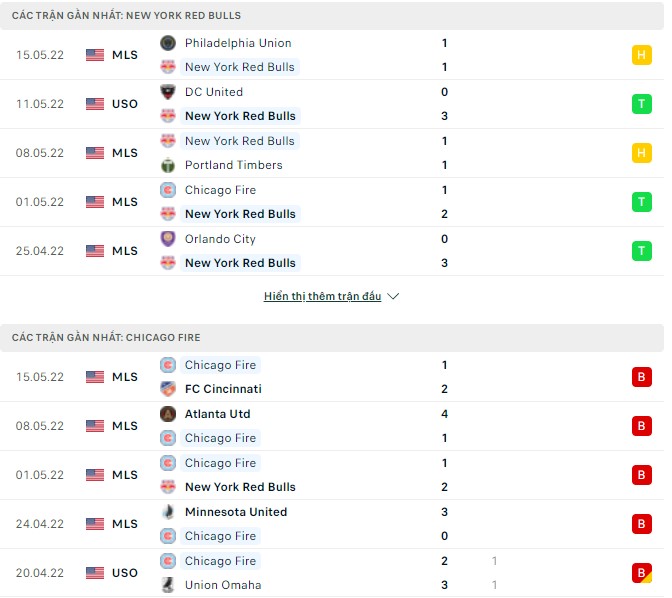Click the Portland Timbers team crest icon
The height and width of the screenshot is (598, 672).
[167, 165]
